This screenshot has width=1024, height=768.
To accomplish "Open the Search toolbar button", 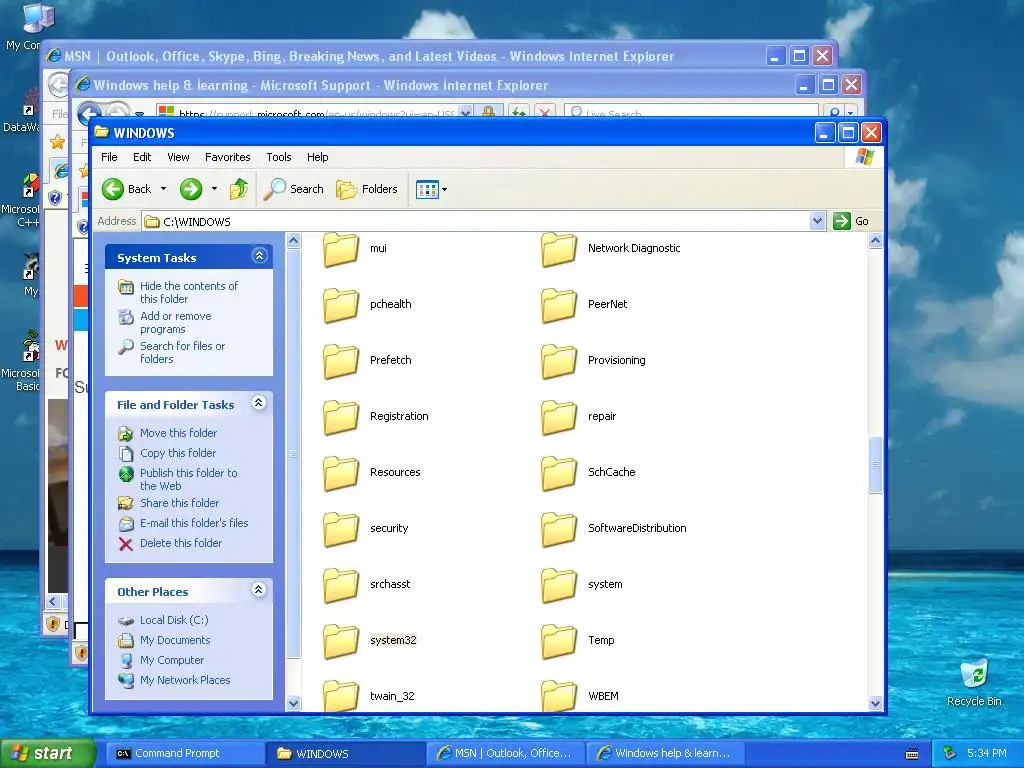I will click(x=293, y=189).
